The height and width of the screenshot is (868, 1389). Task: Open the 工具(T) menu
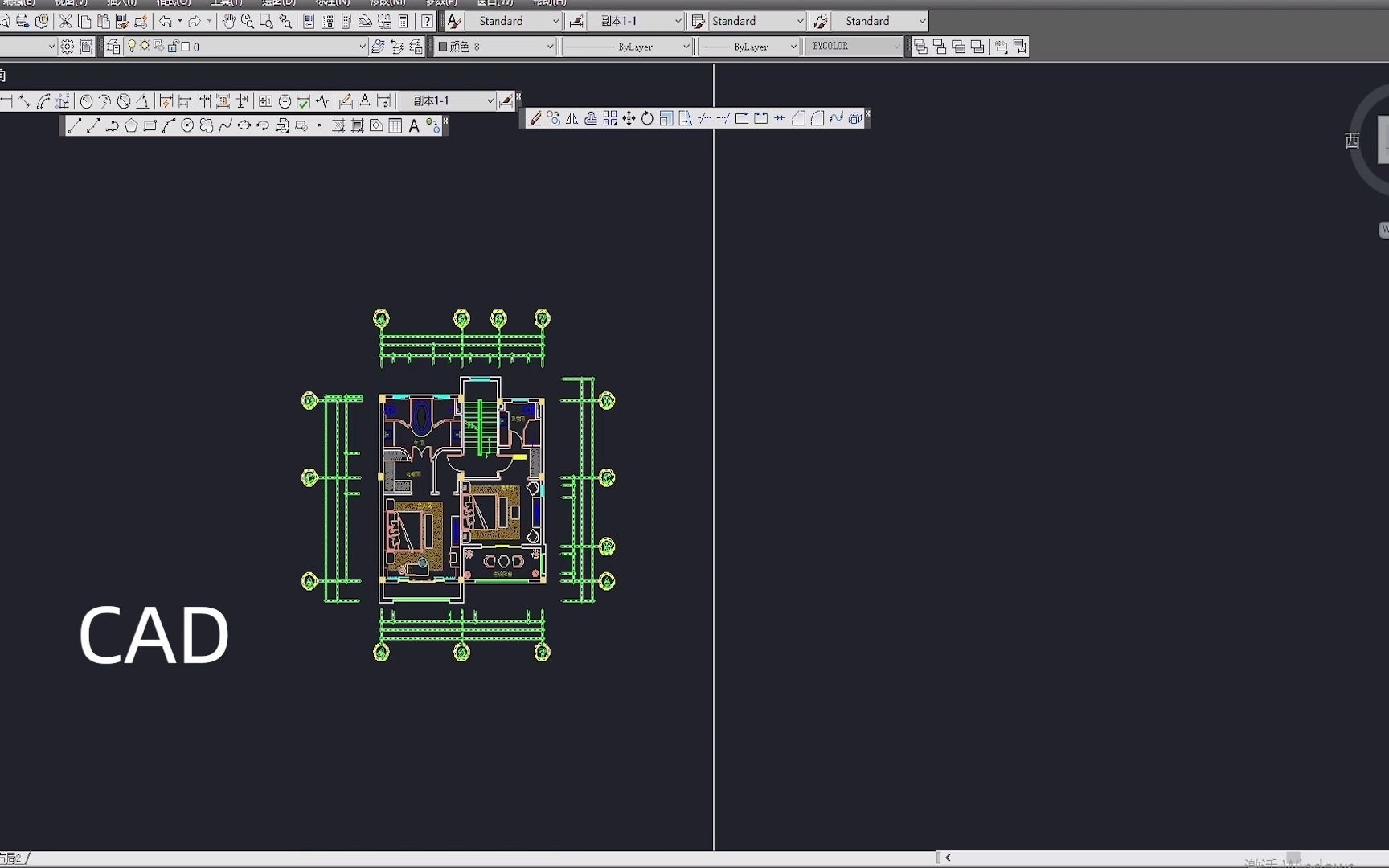click(226, 3)
